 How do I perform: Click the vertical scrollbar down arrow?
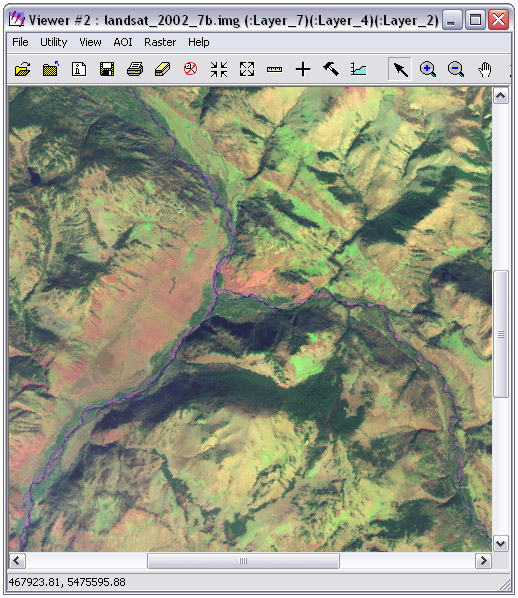(x=500, y=543)
